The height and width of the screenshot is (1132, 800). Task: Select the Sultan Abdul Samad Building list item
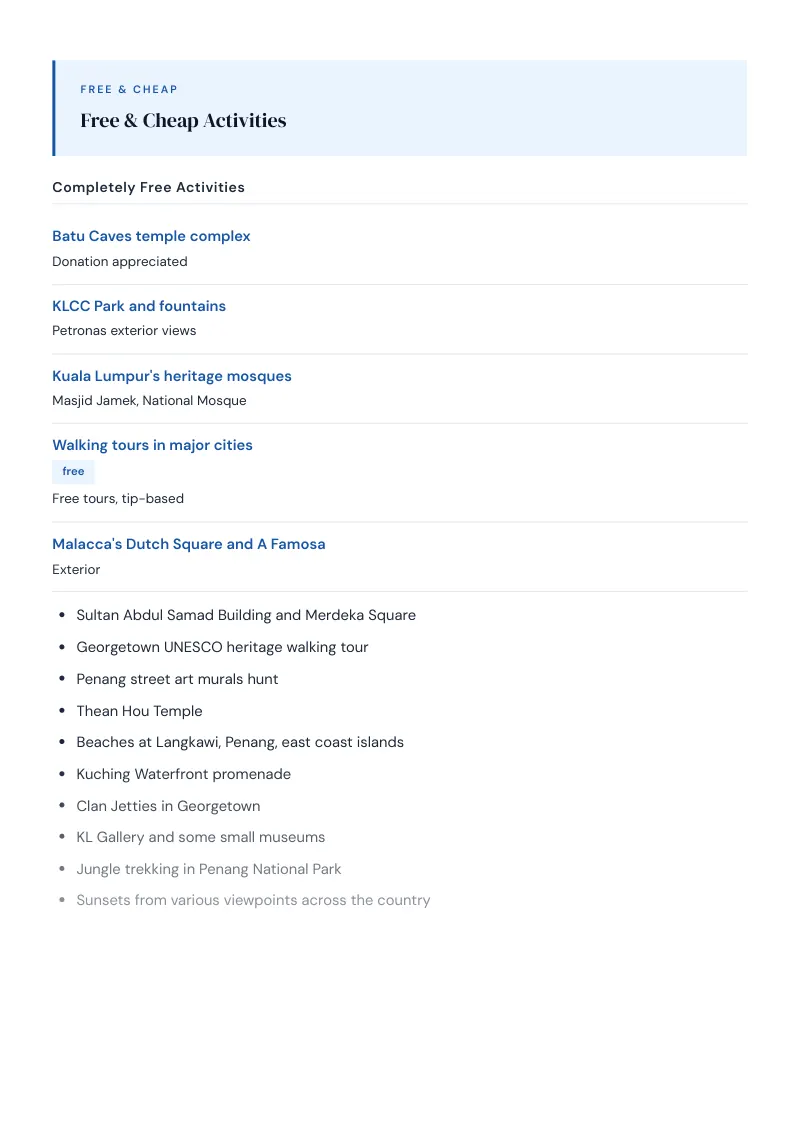point(246,615)
